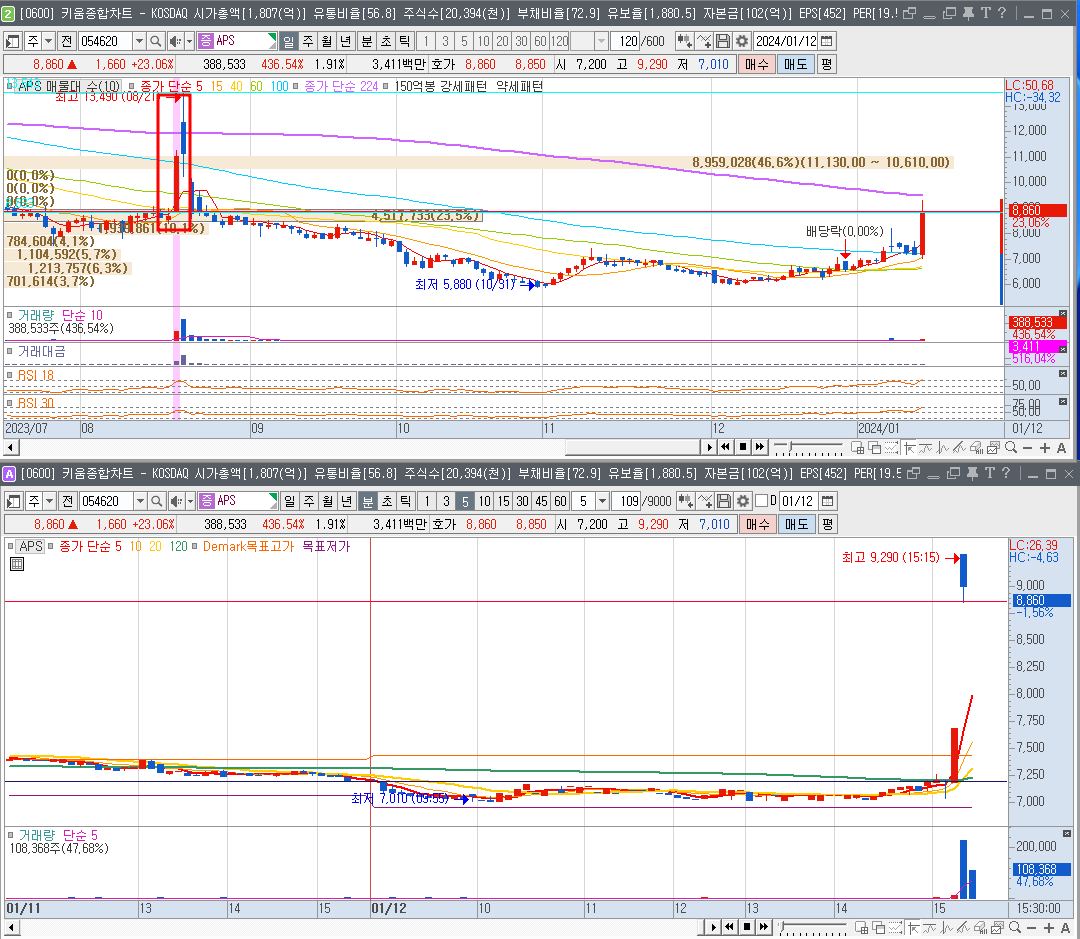Expand stock code 054620 dropdown in top window
The height and width of the screenshot is (939, 1080).
click(x=138, y=41)
